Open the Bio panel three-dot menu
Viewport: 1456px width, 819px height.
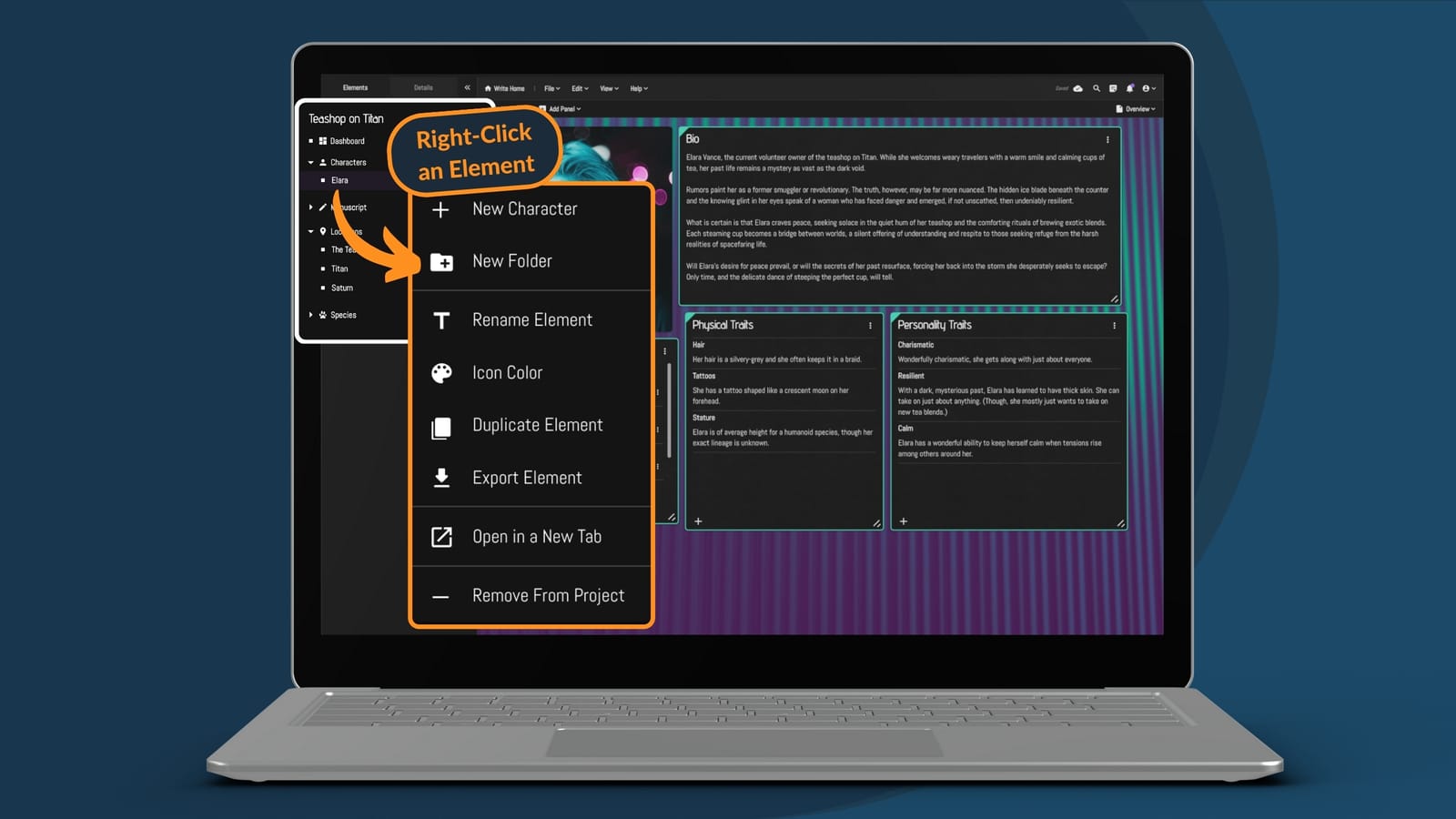1107,139
